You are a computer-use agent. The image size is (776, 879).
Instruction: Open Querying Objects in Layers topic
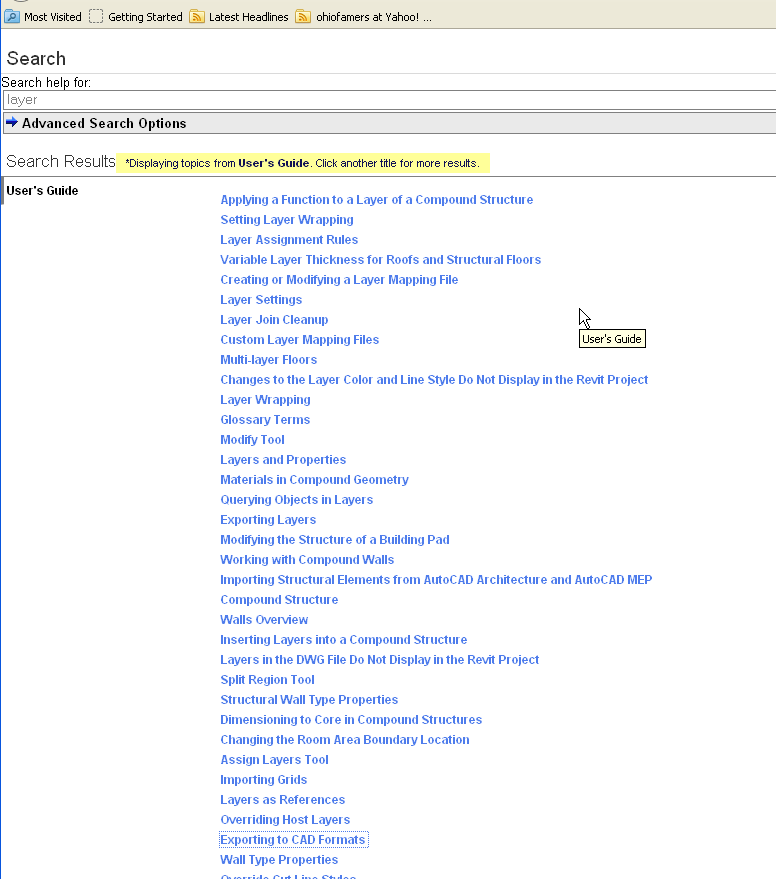pos(296,499)
